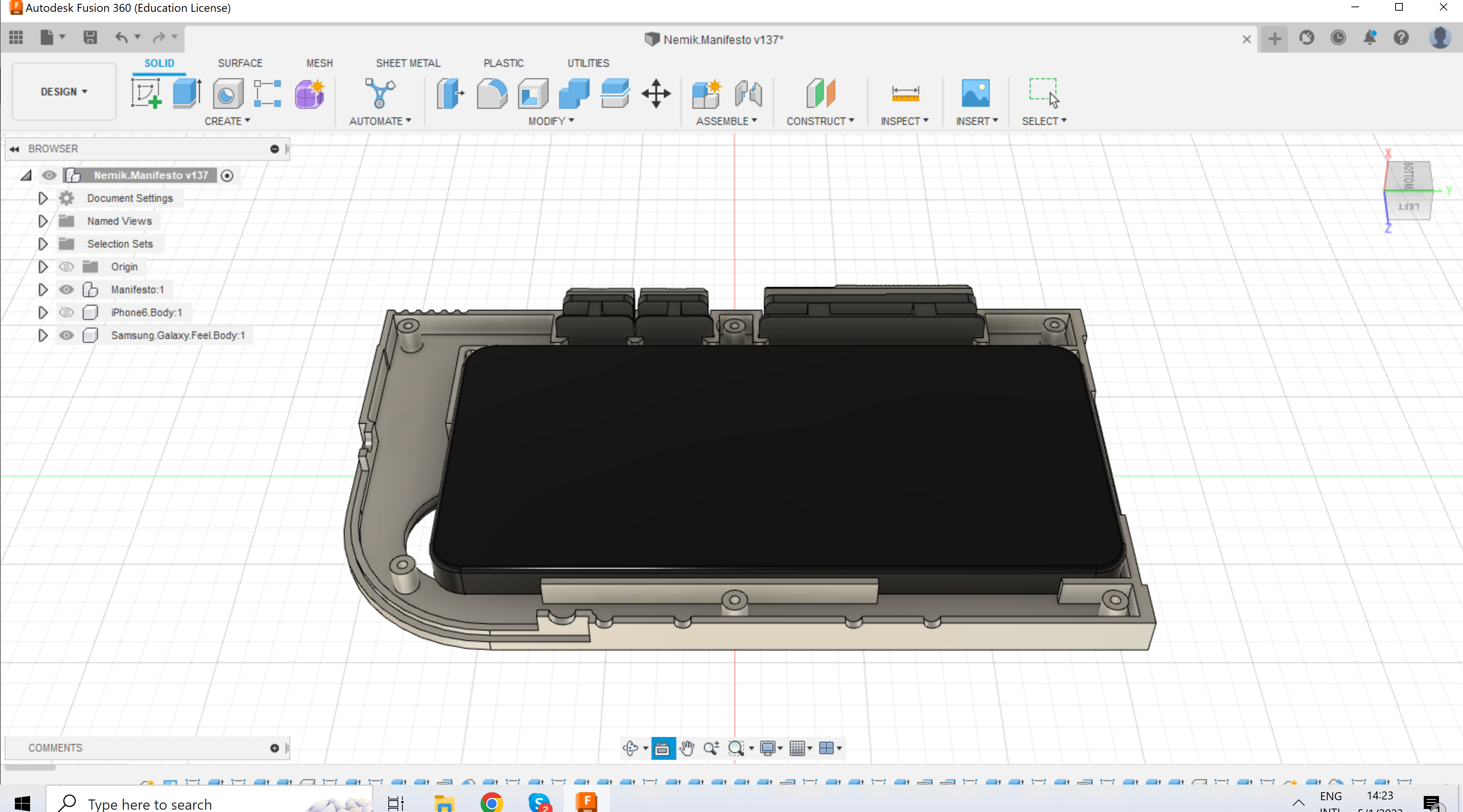Open the Create Form purple box icon

[x=309, y=93]
